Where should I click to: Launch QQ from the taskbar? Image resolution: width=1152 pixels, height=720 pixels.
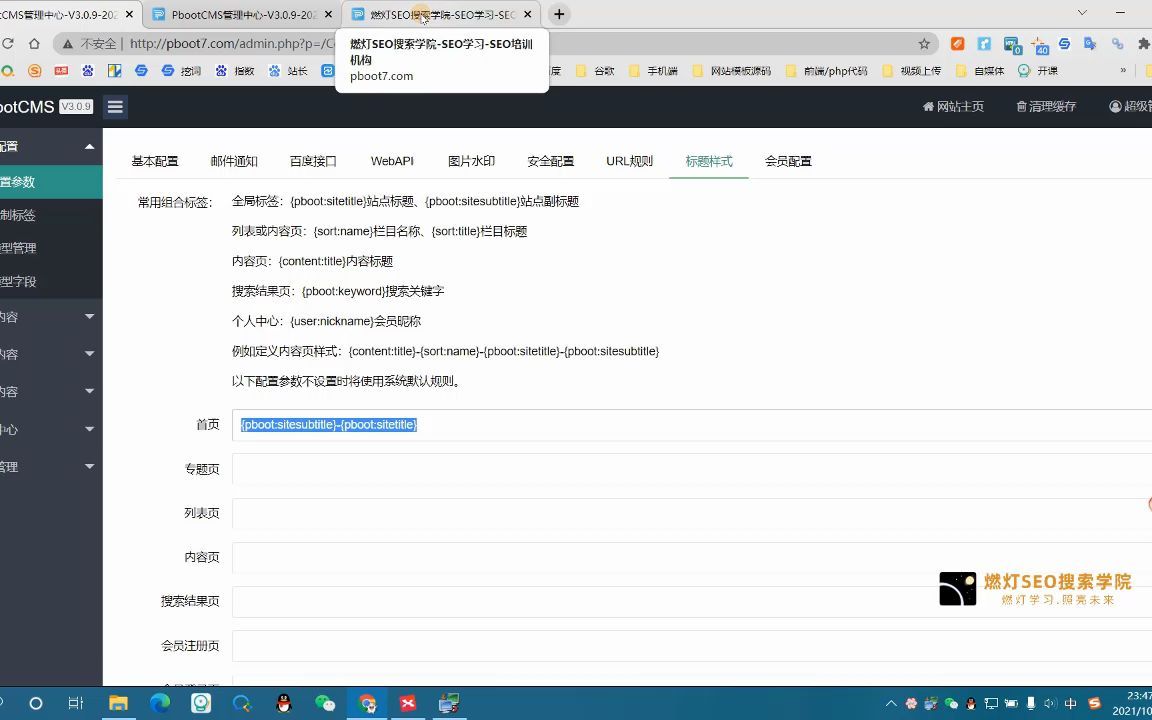pos(284,704)
